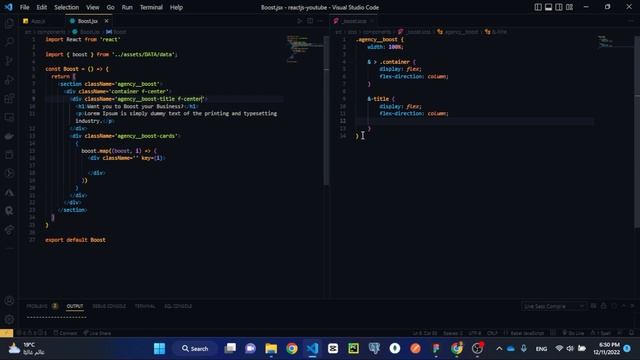
Task: Click the CRLF end of line indicator
Action: (x=493, y=333)
